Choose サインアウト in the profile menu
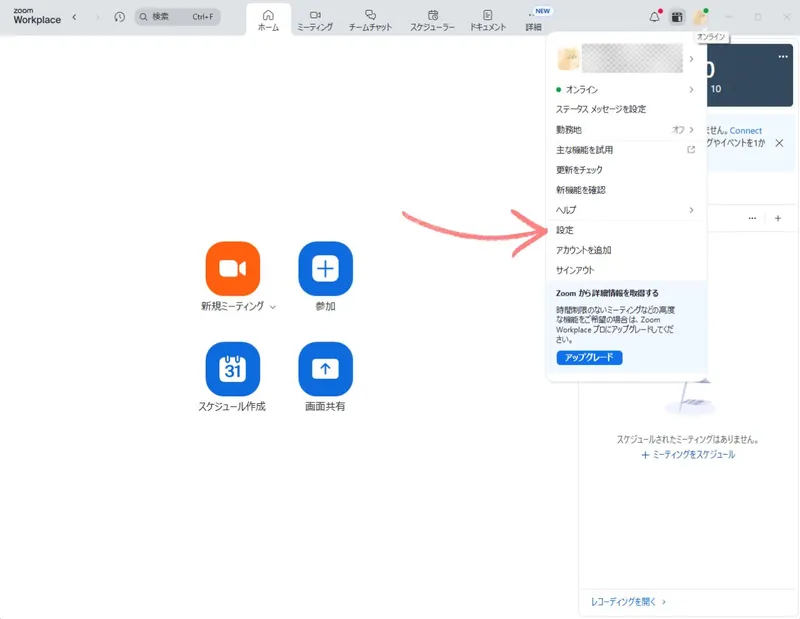 tap(575, 270)
